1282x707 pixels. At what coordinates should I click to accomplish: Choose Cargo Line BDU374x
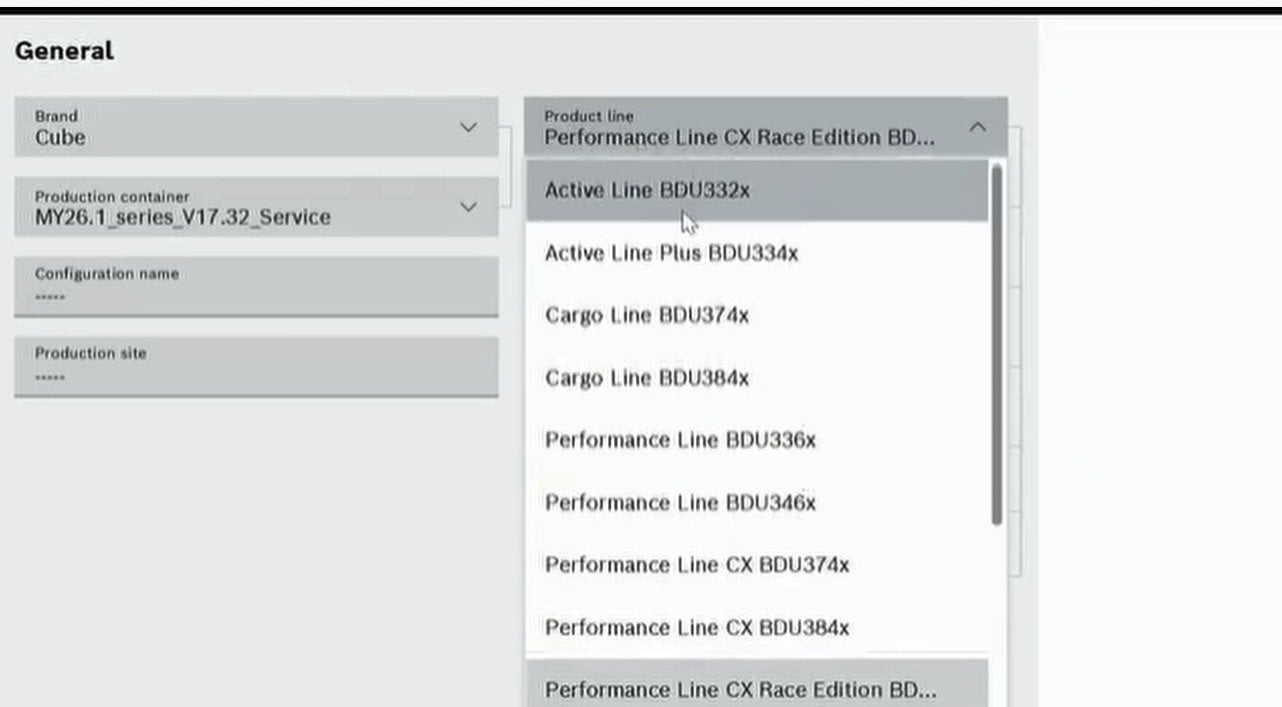[757, 315]
